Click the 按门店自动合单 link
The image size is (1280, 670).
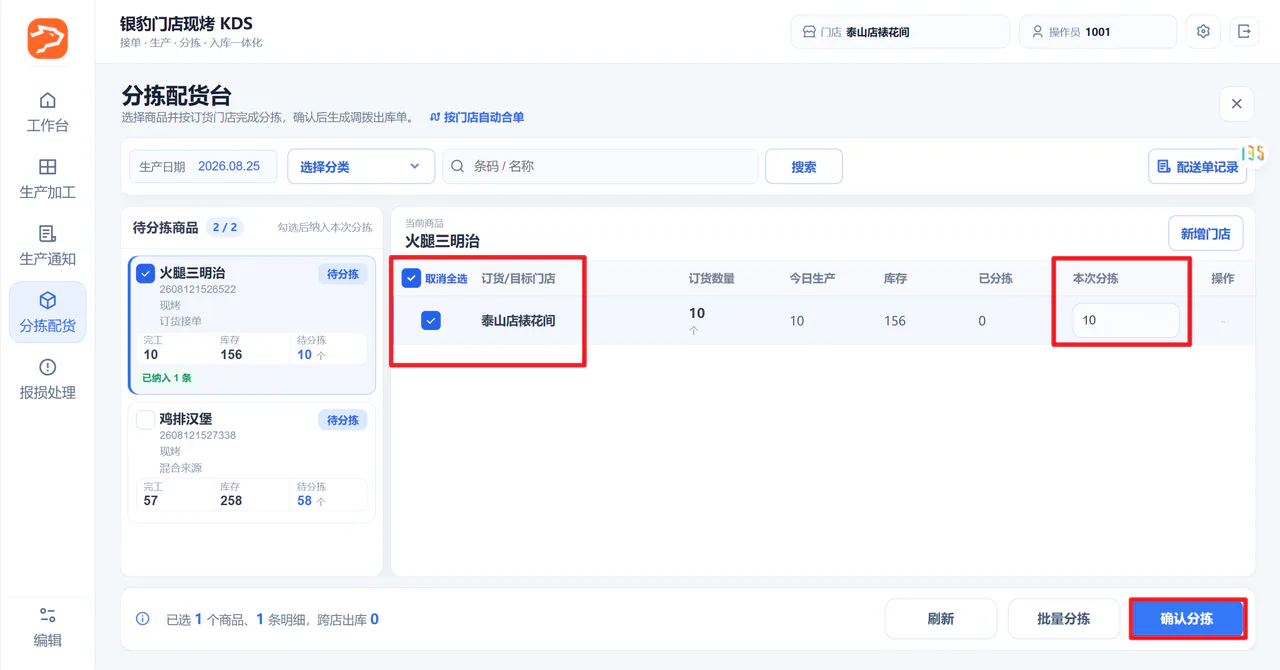pos(477,117)
